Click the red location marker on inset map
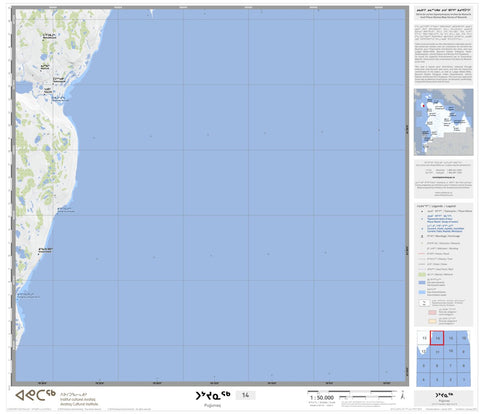Screen dimensions: 480x414 pos(423,106)
